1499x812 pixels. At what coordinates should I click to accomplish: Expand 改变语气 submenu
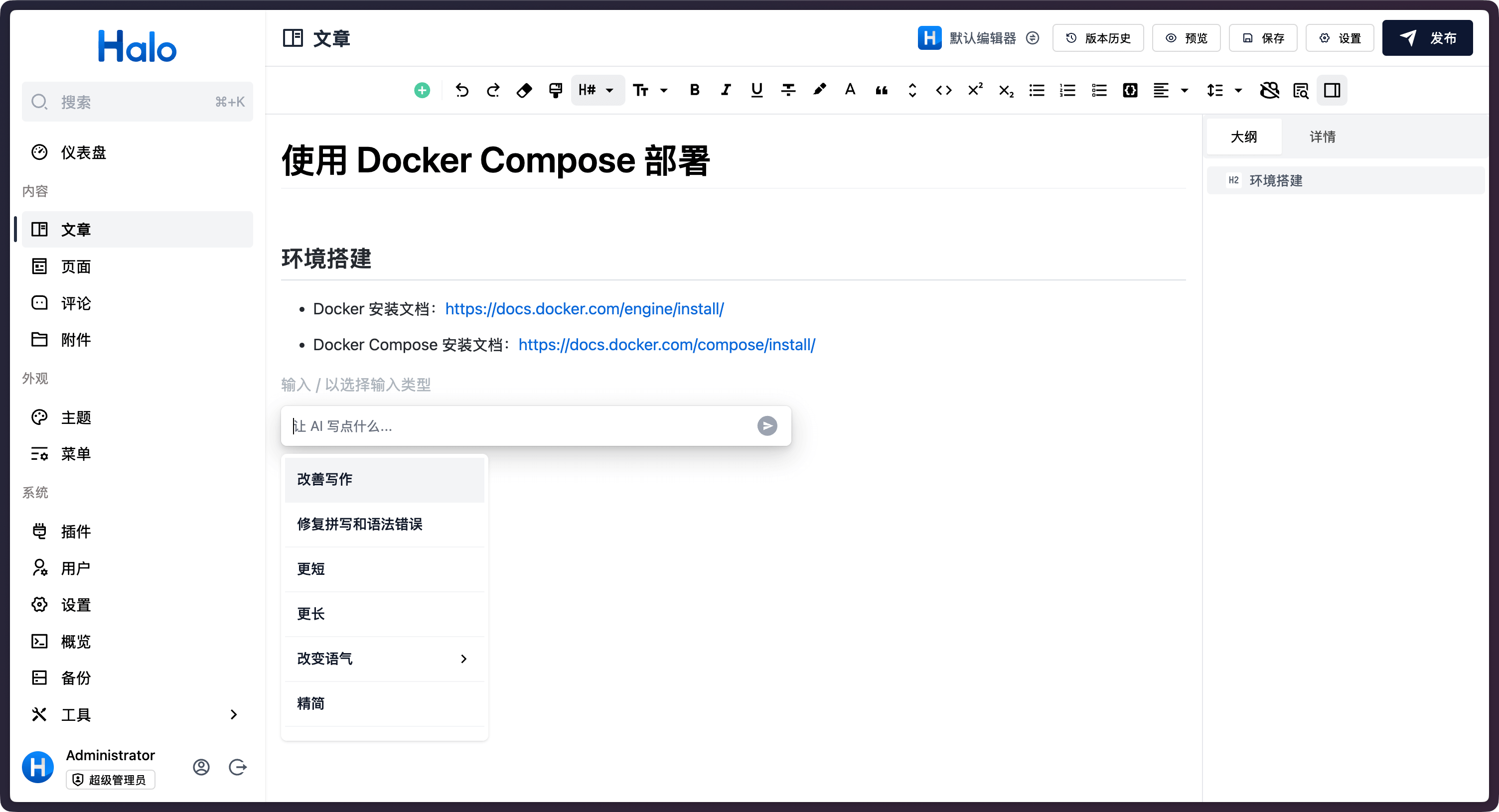point(385,659)
